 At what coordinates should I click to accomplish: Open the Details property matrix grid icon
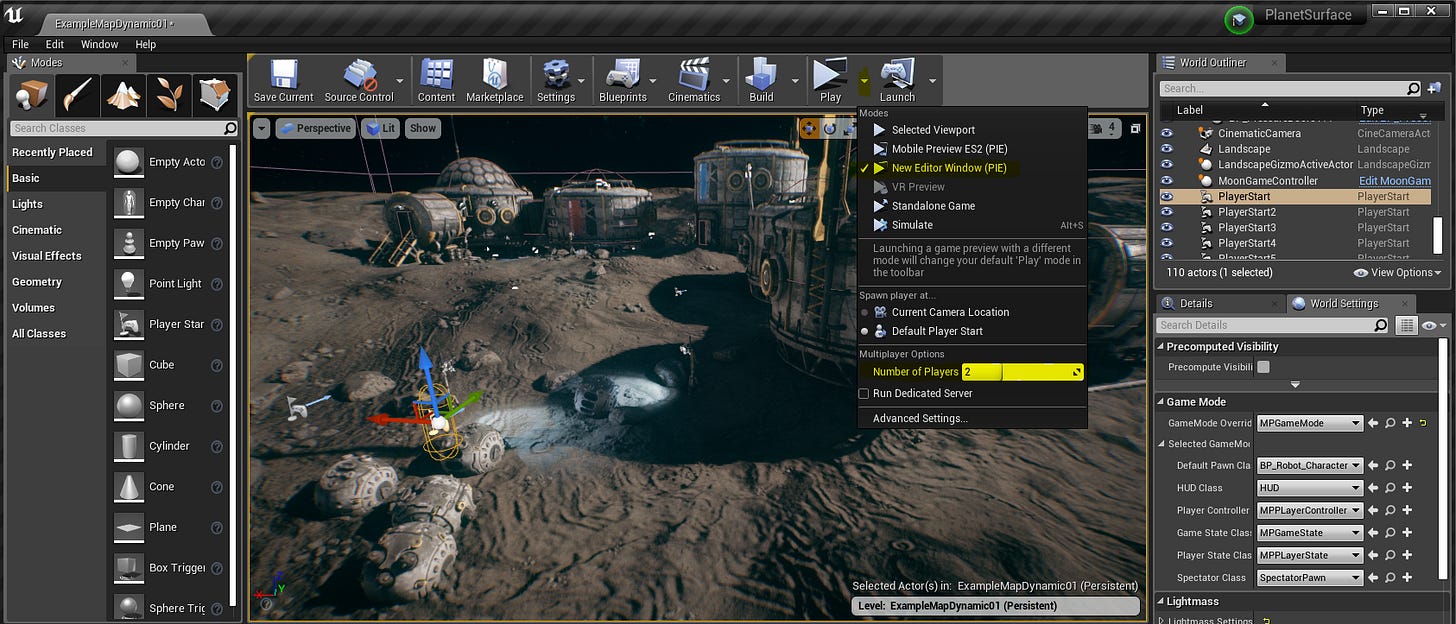(x=1407, y=325)
